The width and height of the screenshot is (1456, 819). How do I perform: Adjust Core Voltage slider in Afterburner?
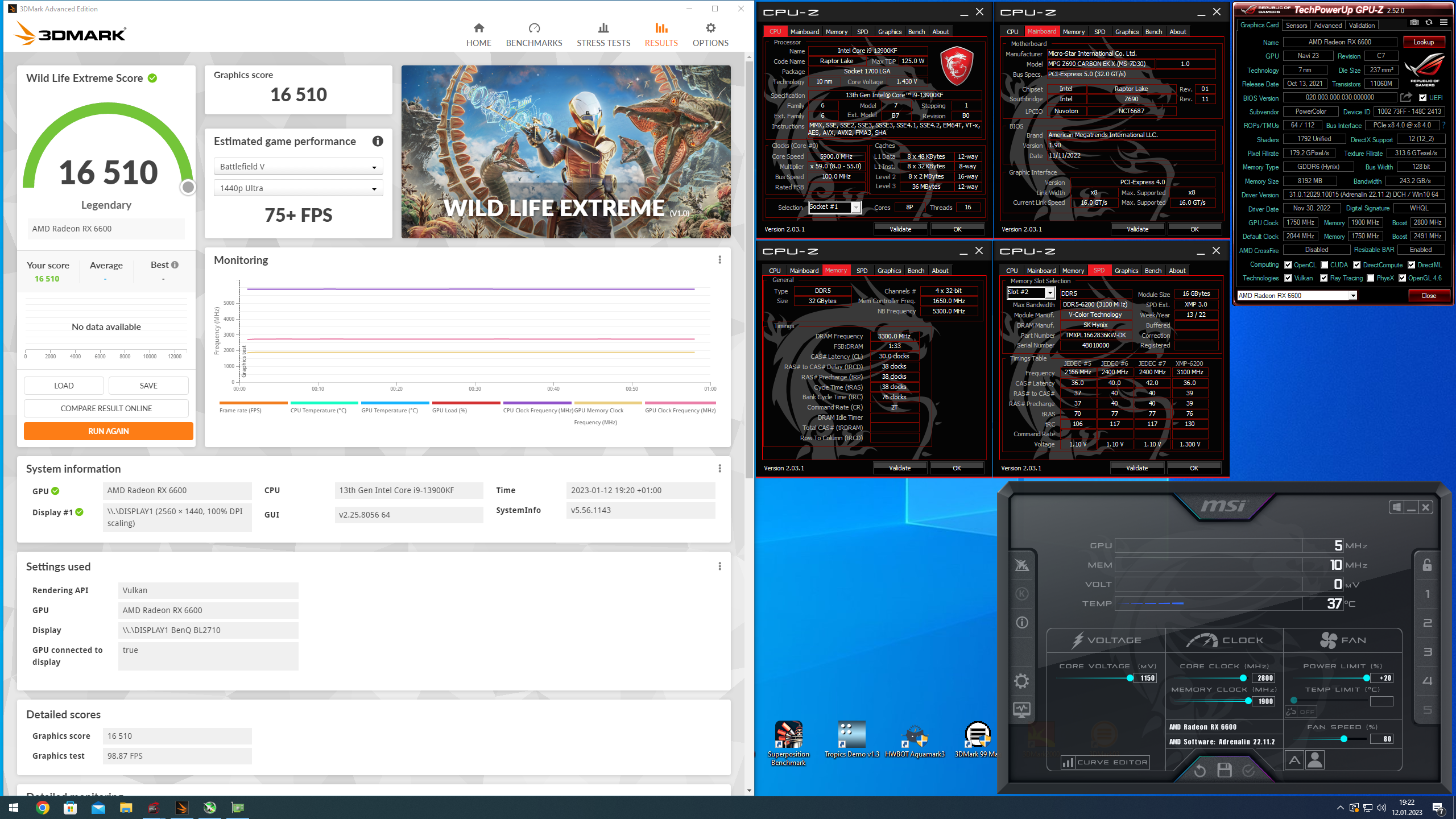(x=1130, y=678)
